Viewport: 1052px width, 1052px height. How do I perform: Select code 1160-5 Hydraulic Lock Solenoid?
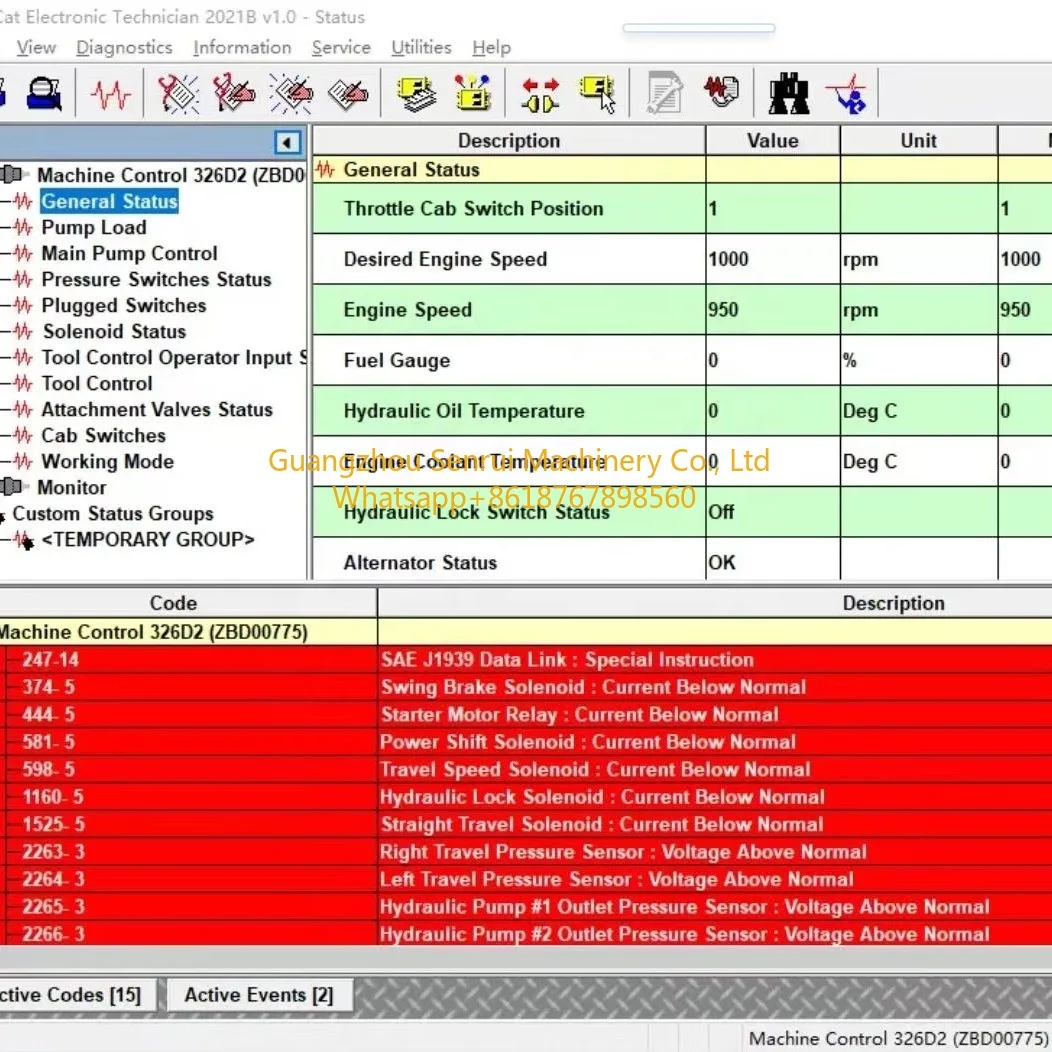[x=526, y=797]
